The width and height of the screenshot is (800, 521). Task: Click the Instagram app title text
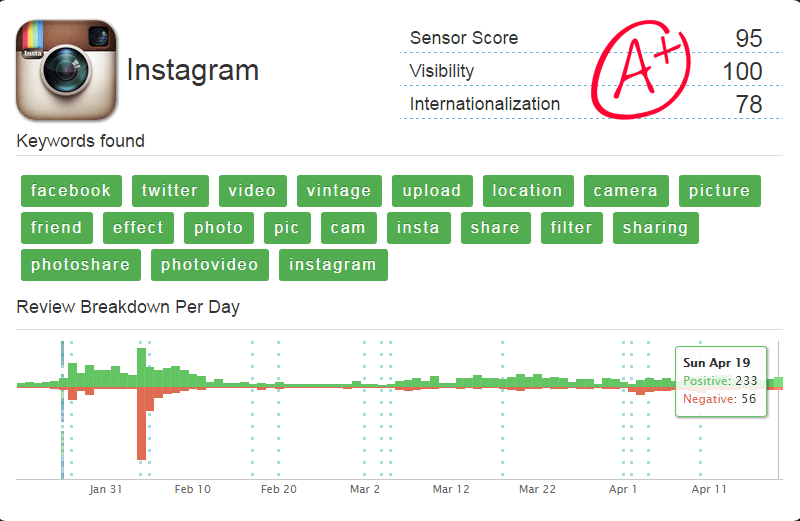(x=193, y=71)
